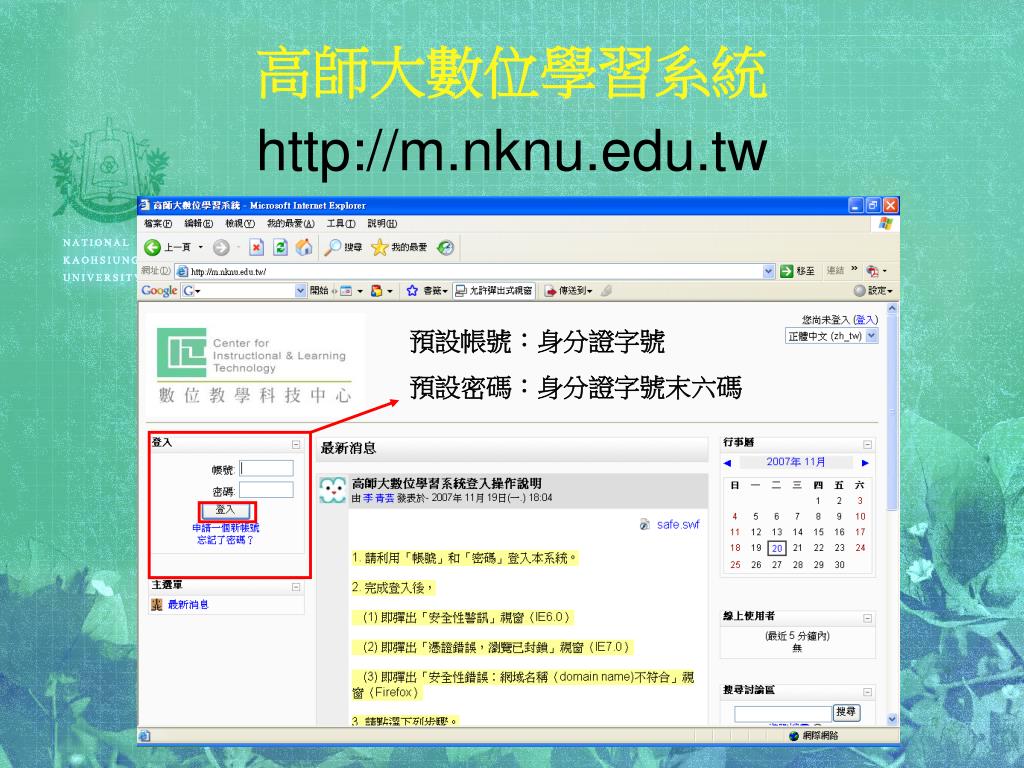Click the safe.swf file icon

(x=645, y=524)
